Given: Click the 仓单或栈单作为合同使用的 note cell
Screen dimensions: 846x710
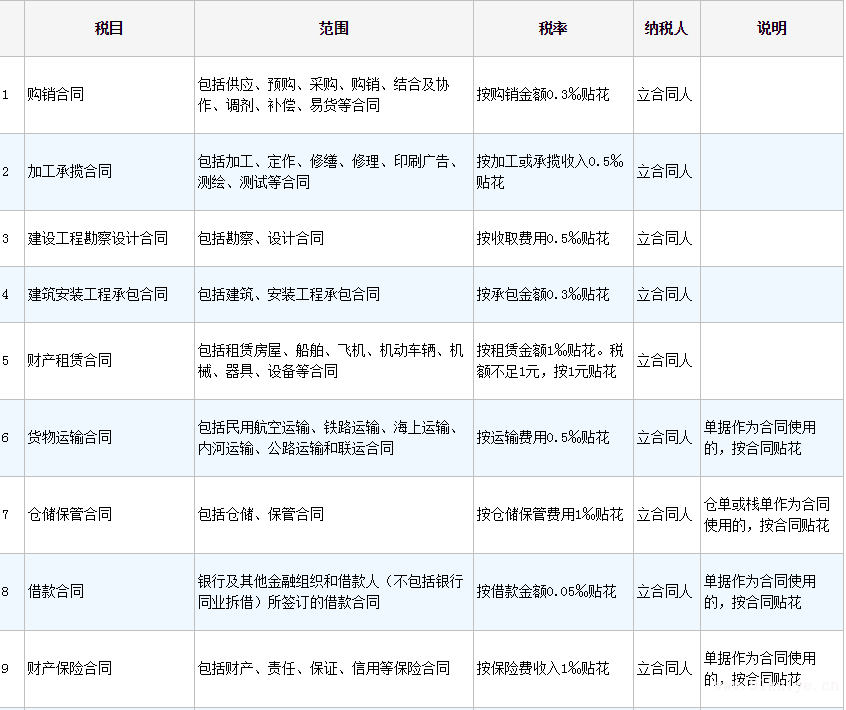Looking at the screenshot, I should point(767,515).
